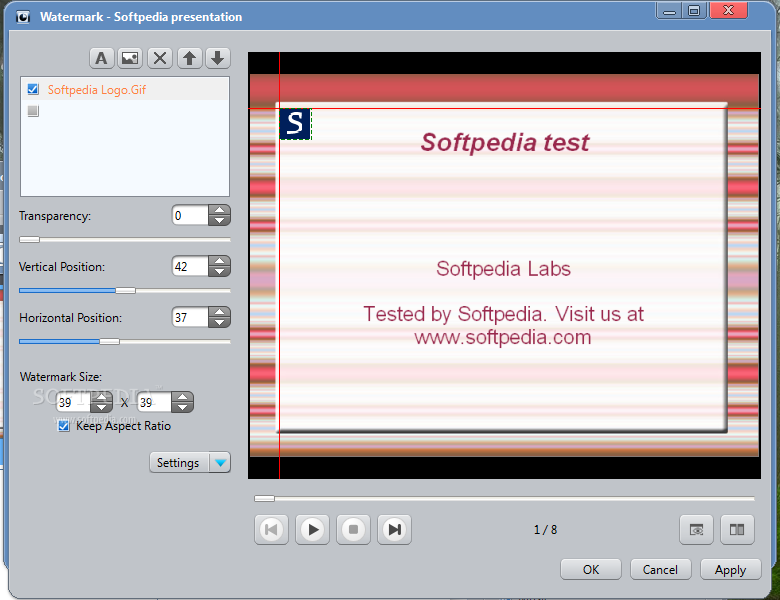The image size is (780, 600).
Task: Focus the Transparency input field
Action: 190,215
